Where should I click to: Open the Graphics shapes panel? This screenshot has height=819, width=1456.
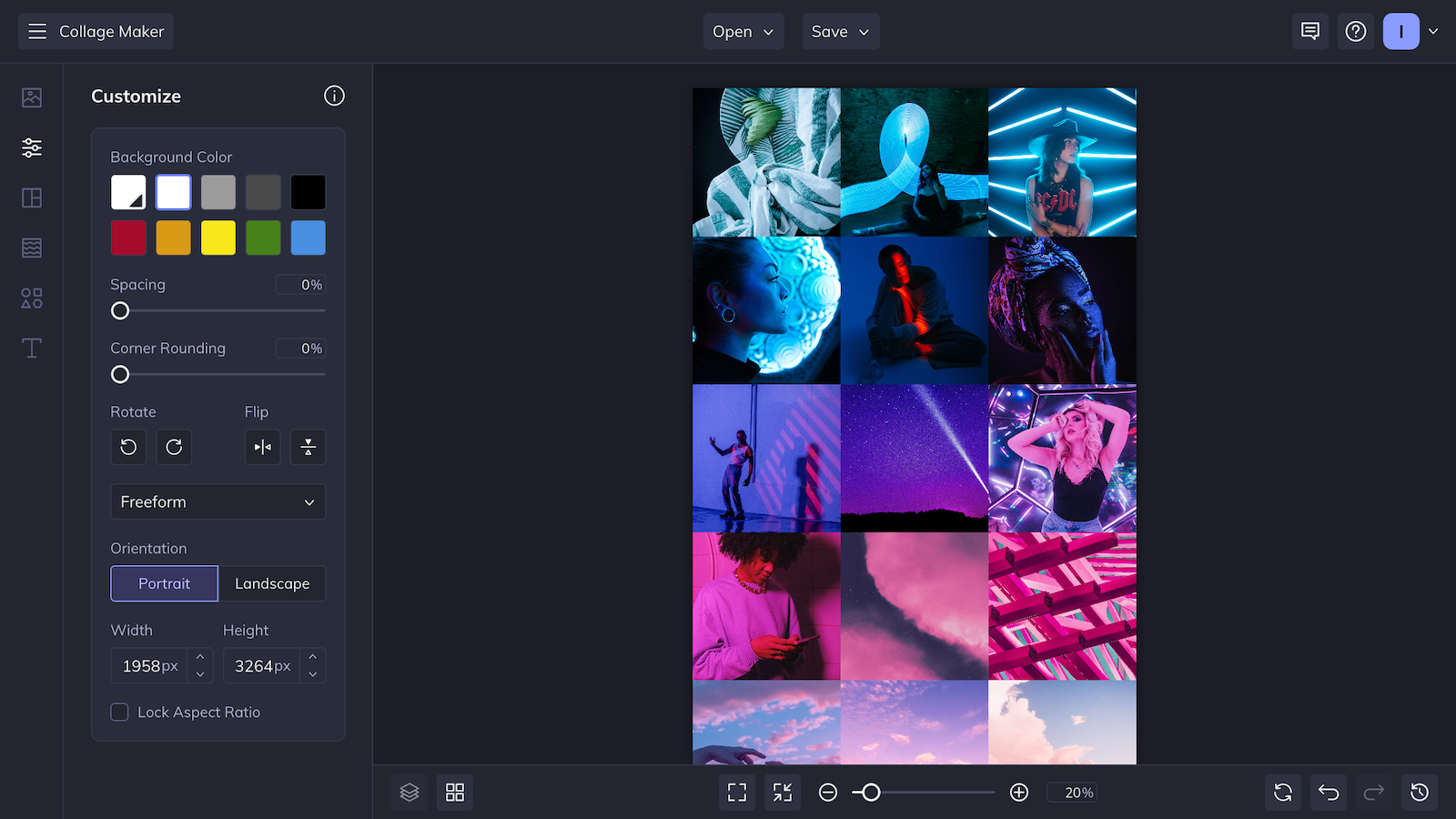(x=31, y=298)
